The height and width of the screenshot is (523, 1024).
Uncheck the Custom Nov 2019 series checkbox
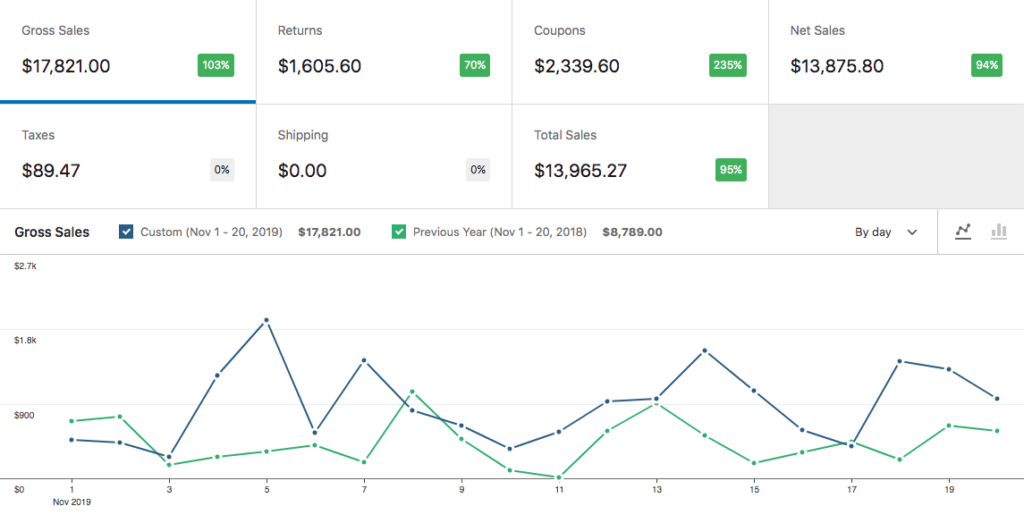pyautogui.click(x=127, y=232)
